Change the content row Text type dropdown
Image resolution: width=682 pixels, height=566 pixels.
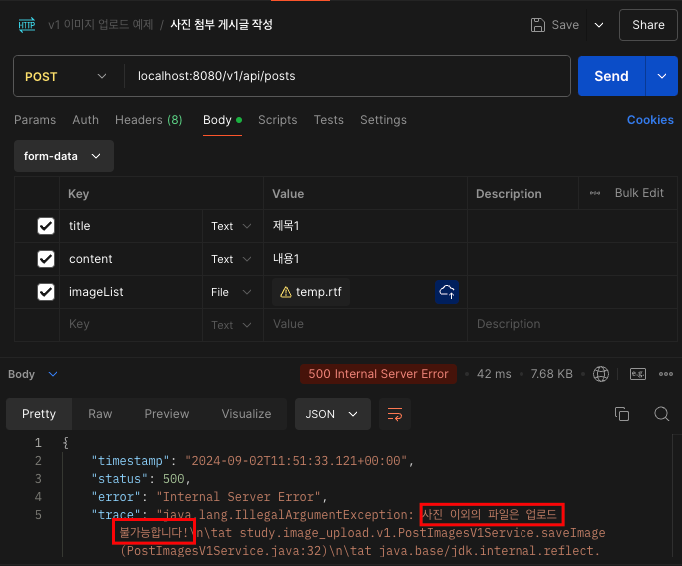pos(231,259)
